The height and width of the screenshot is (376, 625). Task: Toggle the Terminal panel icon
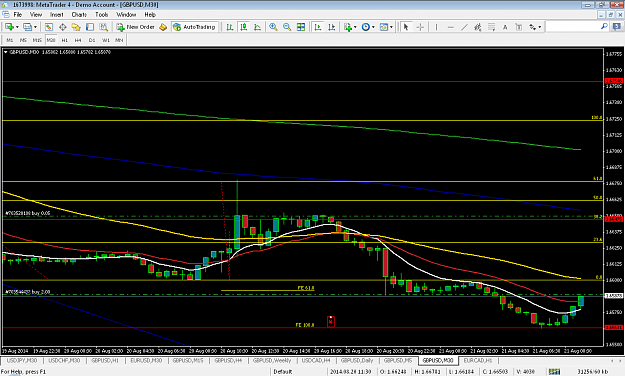[90, 27]
